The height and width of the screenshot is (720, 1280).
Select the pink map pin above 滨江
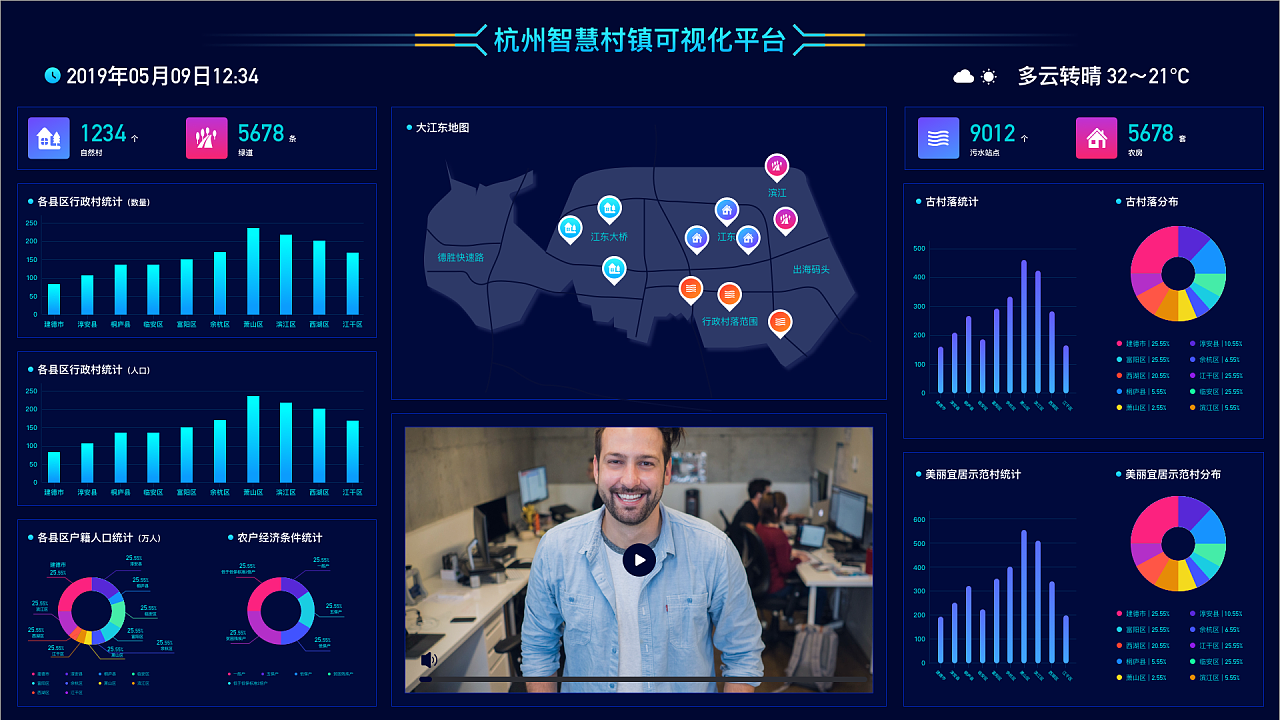tap(777, 166)
